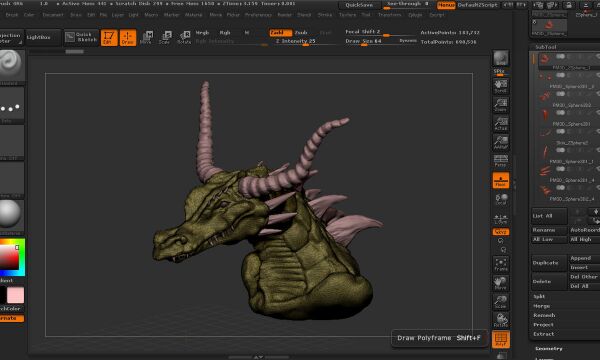Click the Zoom document icon

(x=501, y=105)
